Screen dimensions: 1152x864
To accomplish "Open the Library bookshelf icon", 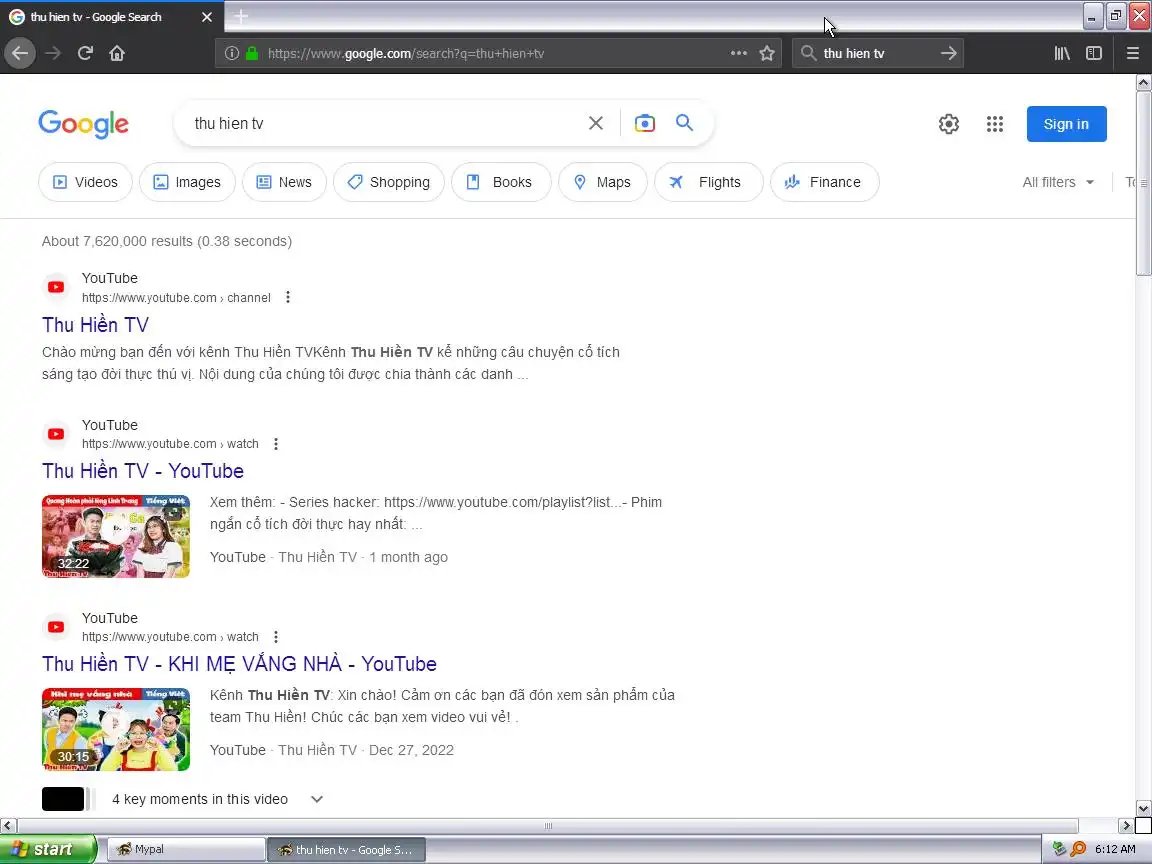I will (x=1062, y=53).
